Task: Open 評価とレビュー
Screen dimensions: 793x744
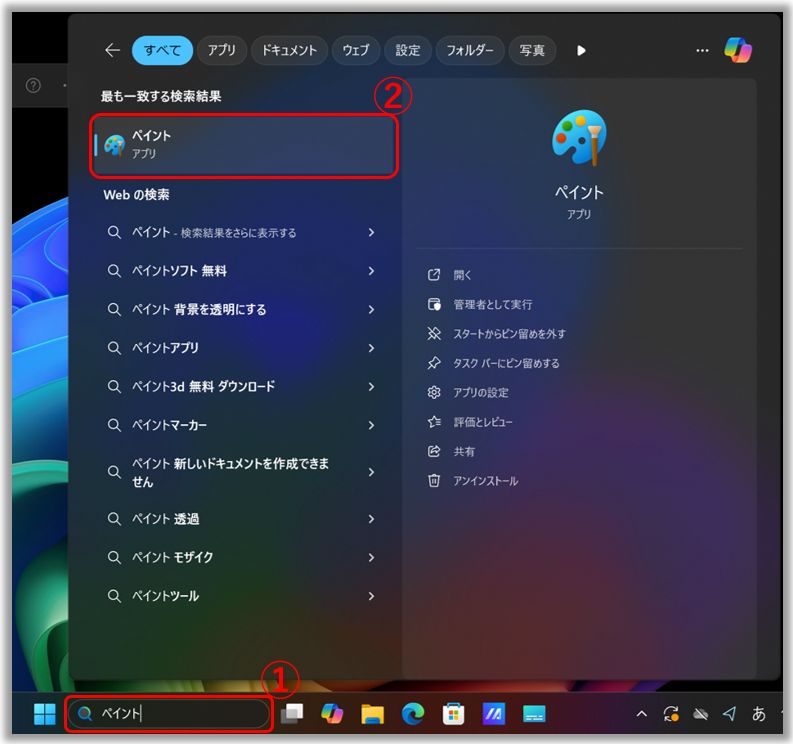Action: pyautogui.click(x=482, y=422)
